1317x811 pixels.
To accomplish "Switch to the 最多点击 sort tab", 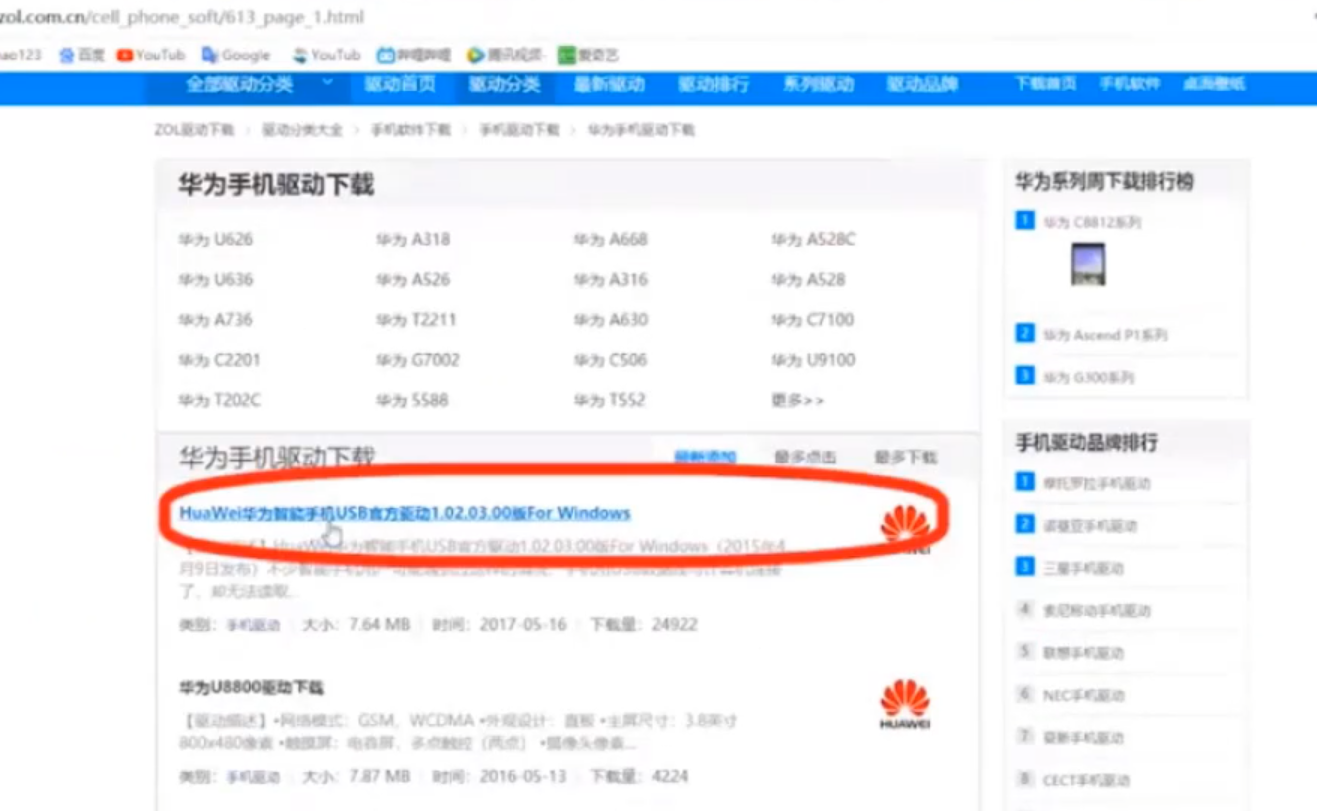I will [805, 457].
